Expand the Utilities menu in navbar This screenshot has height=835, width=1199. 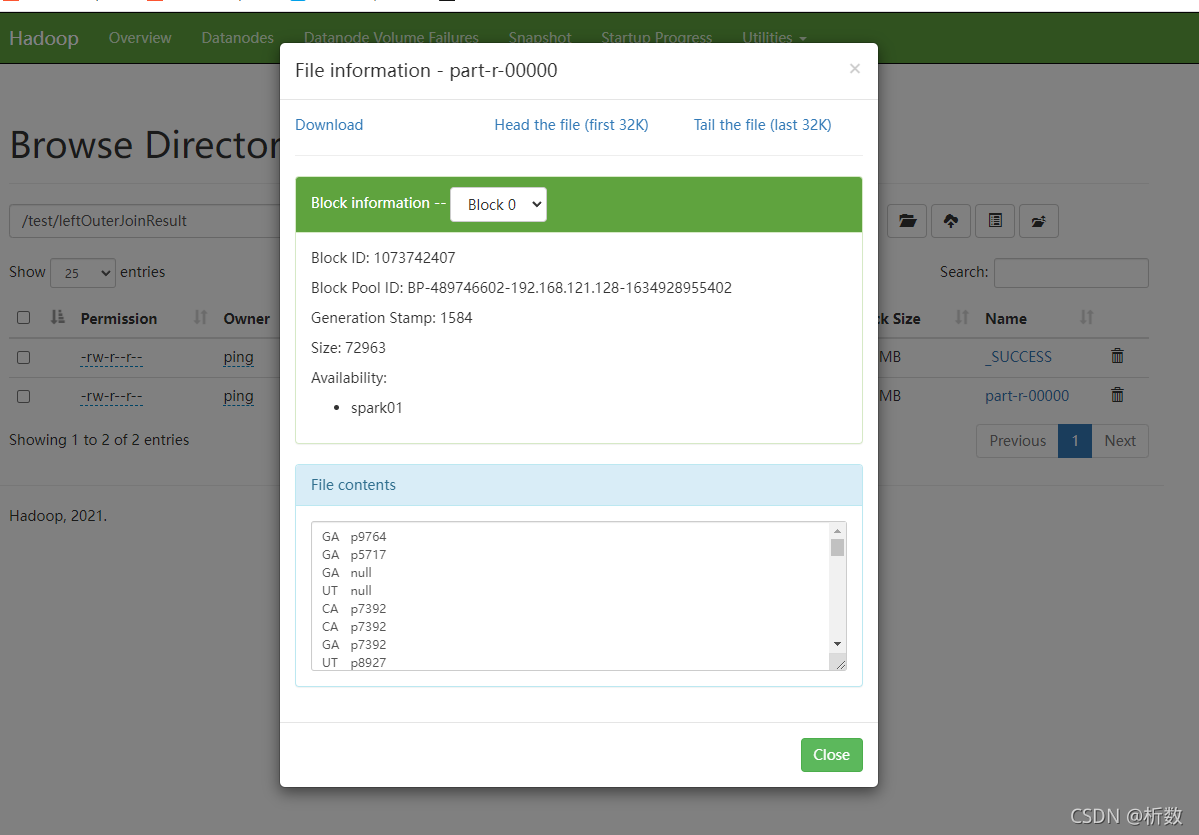pos(774,37)
